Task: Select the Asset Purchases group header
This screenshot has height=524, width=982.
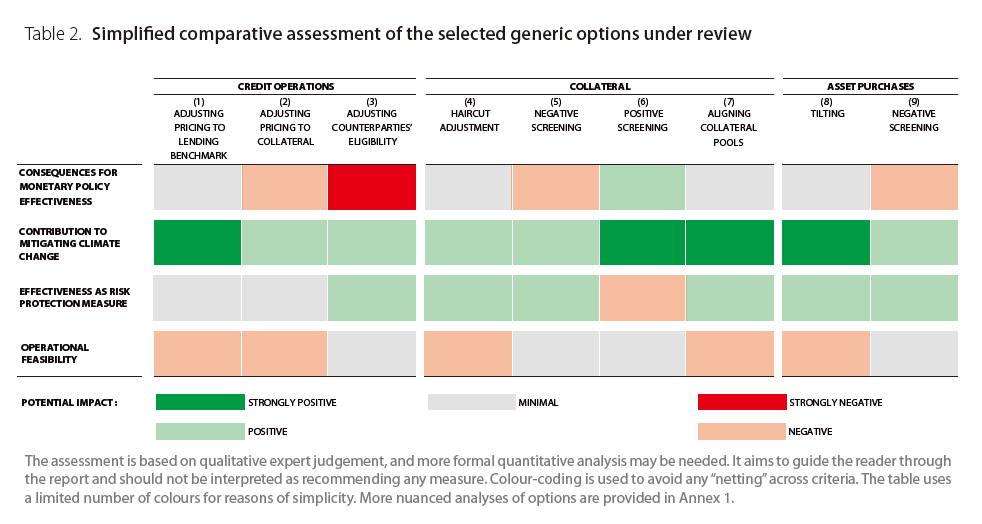Action: (870, 87)
